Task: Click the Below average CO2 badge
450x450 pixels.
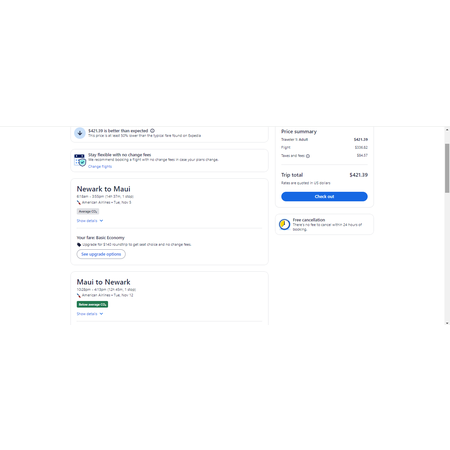Action: coord(92,304)
